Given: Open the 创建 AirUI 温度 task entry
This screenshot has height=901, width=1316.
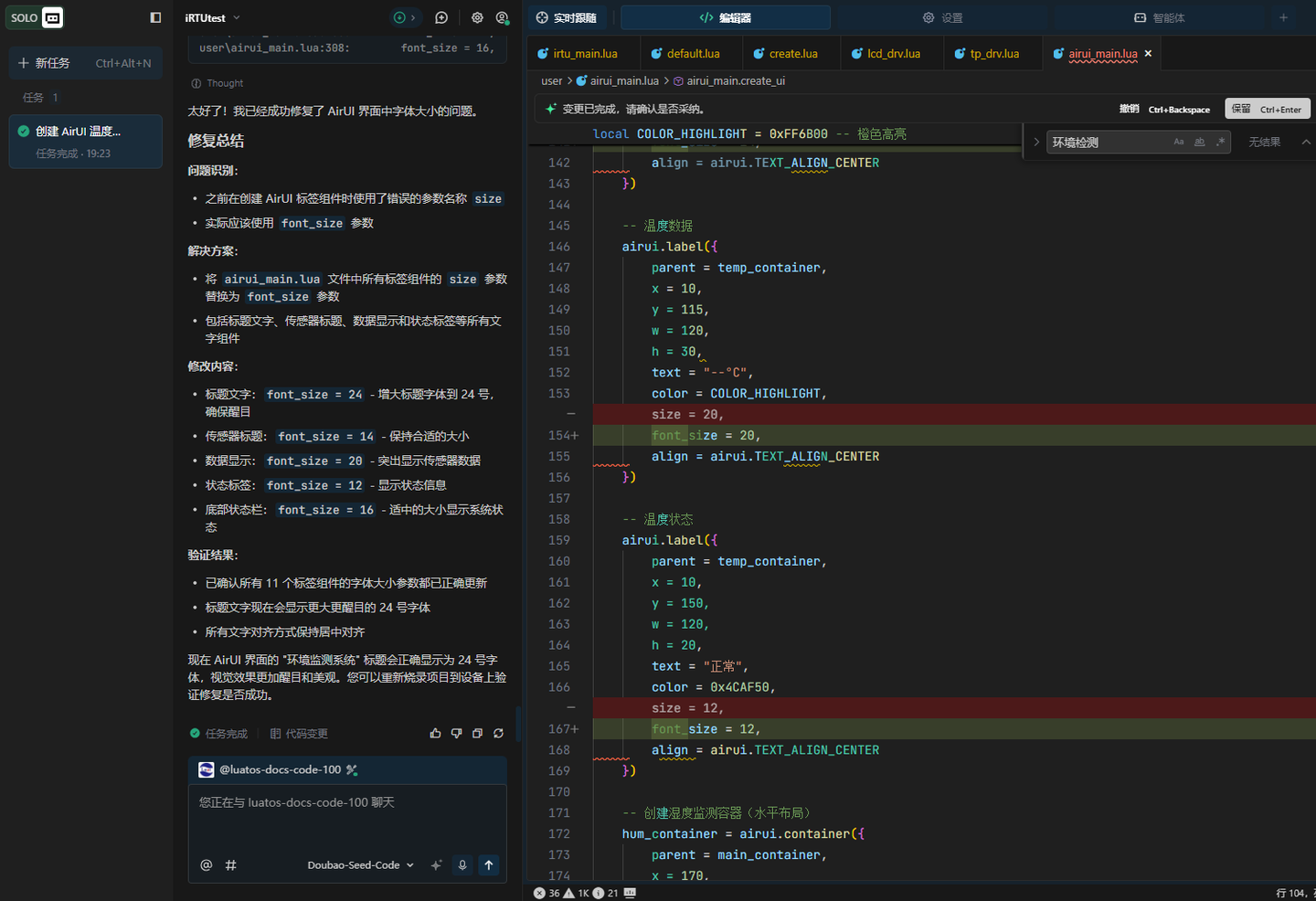Looking at the screenshot, I should (85, 142).
